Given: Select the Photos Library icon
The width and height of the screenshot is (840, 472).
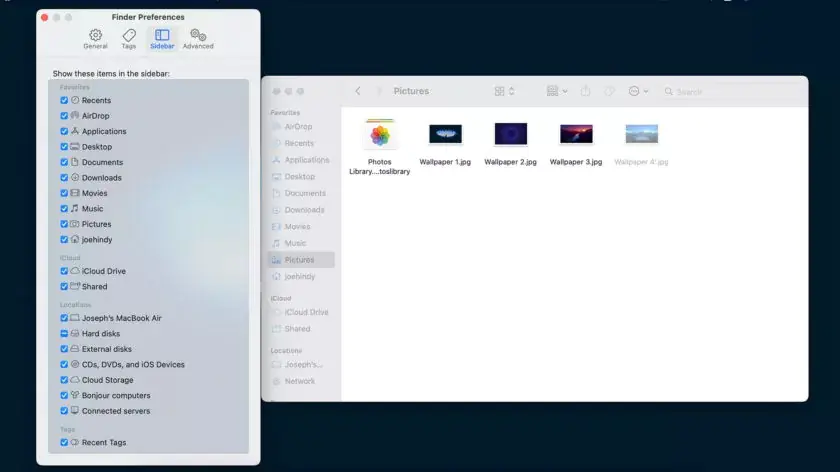Looking at the screenshot, I should 380,134.
